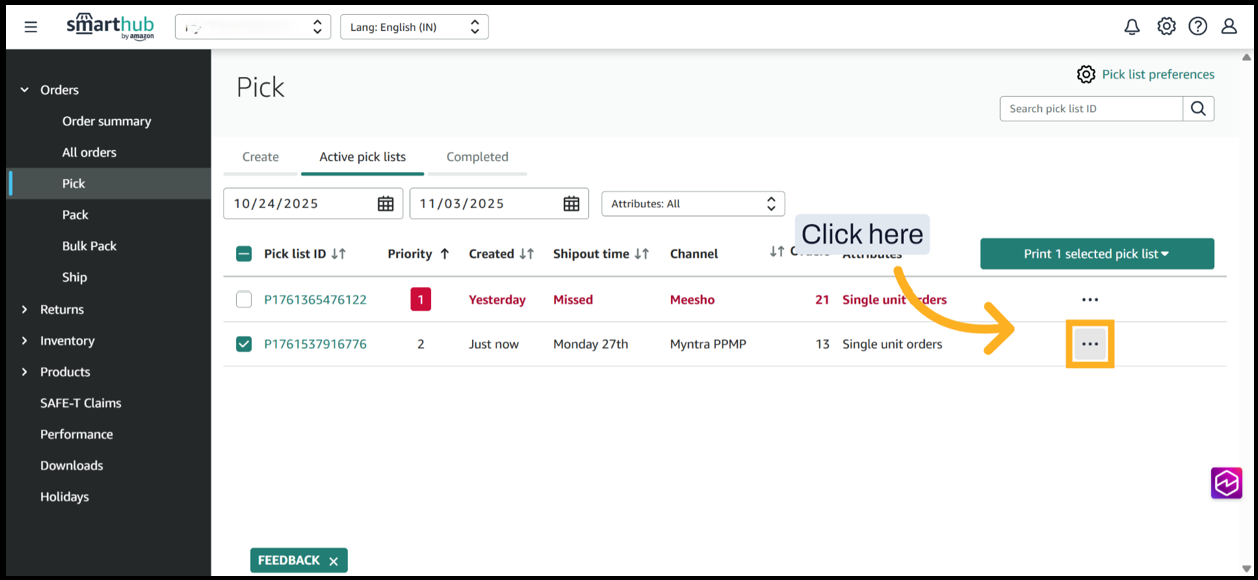Uncheck the P1761537916776 pick list checkbox

pos(244,344)
